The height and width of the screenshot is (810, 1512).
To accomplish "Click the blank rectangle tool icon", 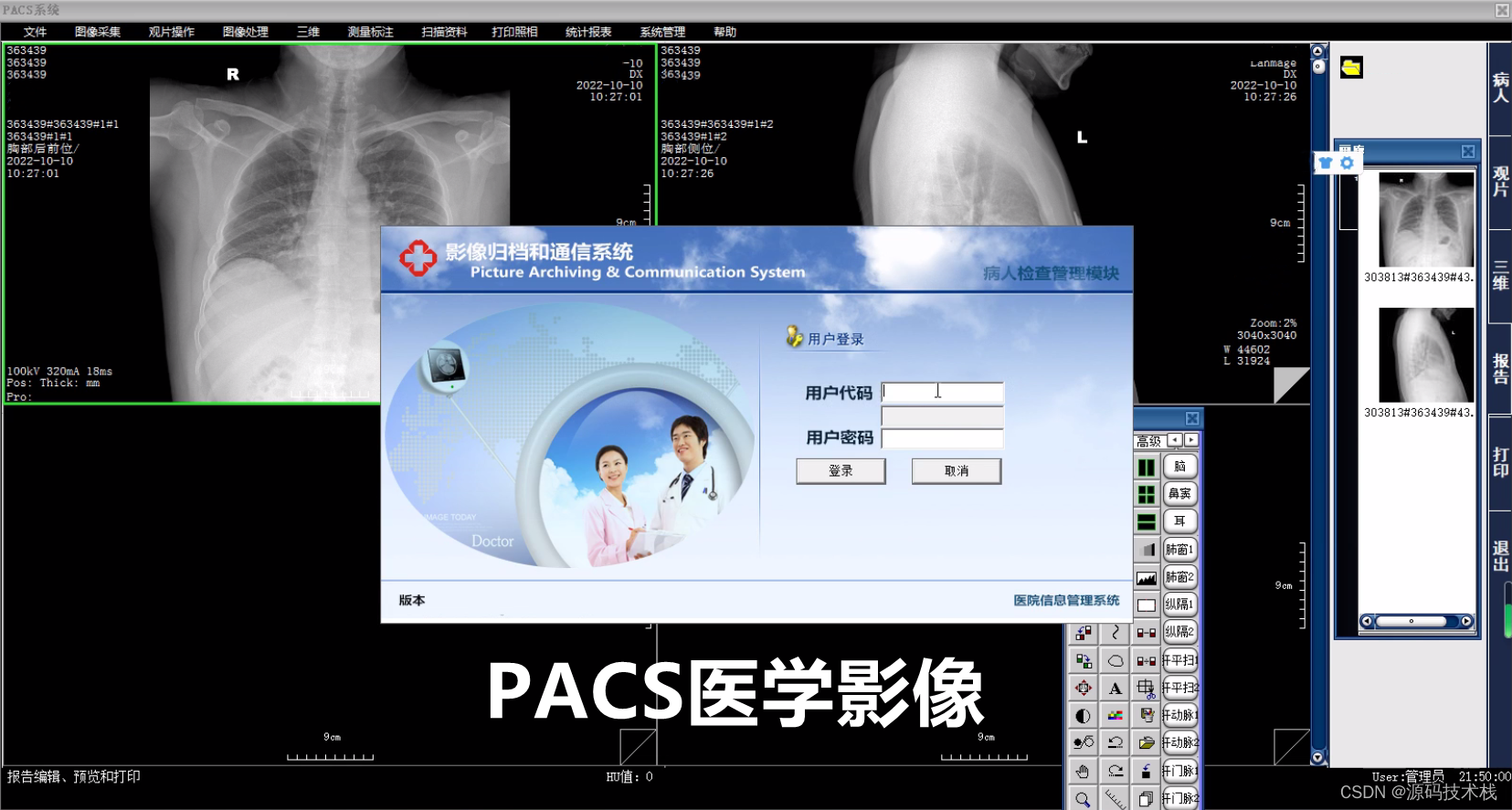I will coord(1147,605).
